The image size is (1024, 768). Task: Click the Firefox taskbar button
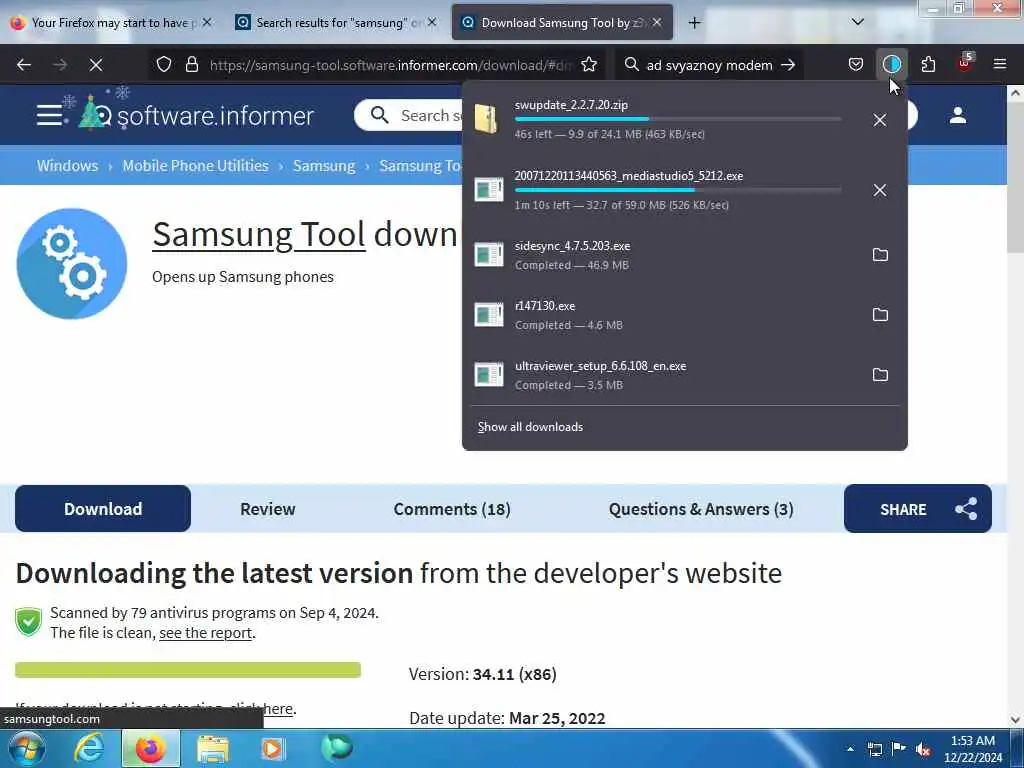[x=150, y=748]
